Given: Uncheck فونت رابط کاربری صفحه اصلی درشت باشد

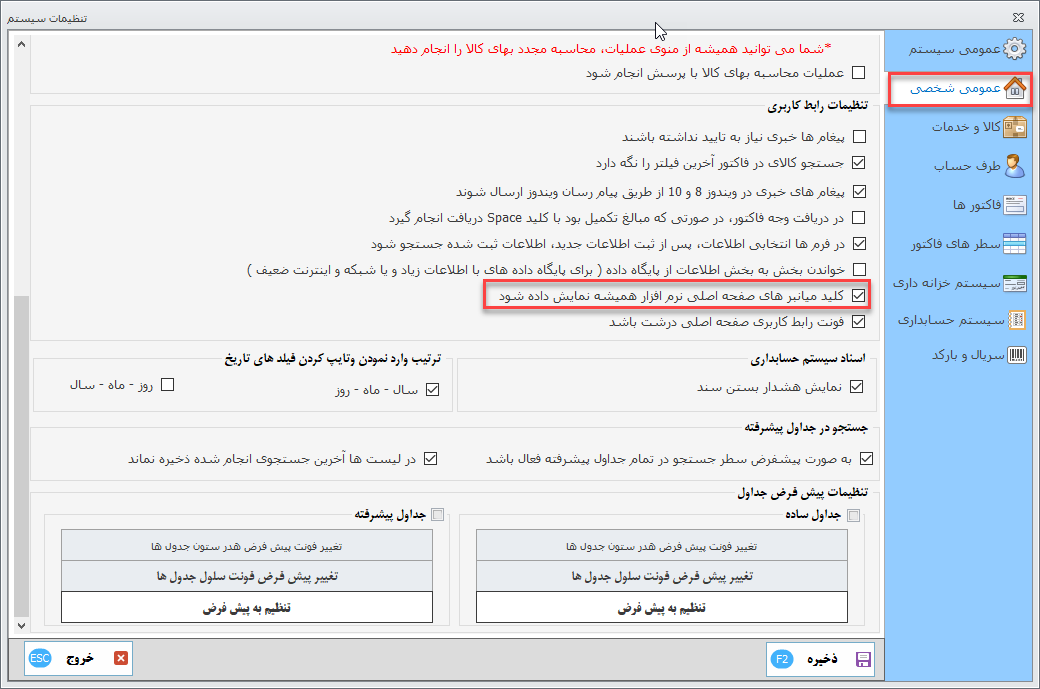Looking at the screenshot, I should pos(858,322).
